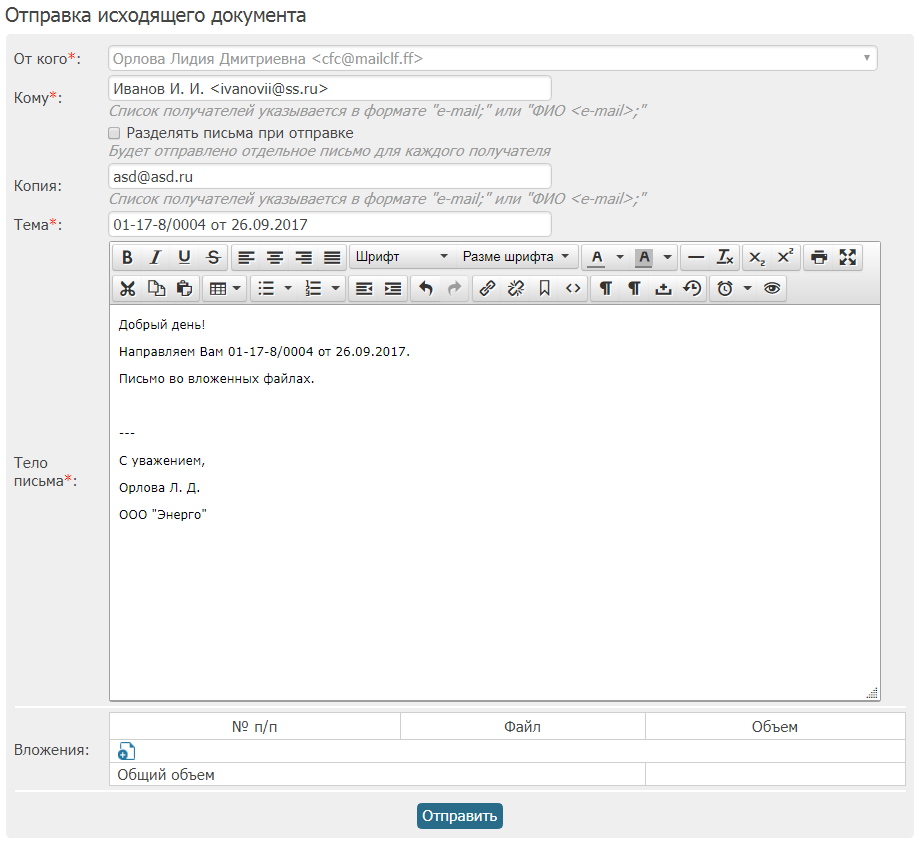The width and height of the screenshot is (920, 845).
Task: Toggle fullscreen editor mode
Action: [847, 257]
